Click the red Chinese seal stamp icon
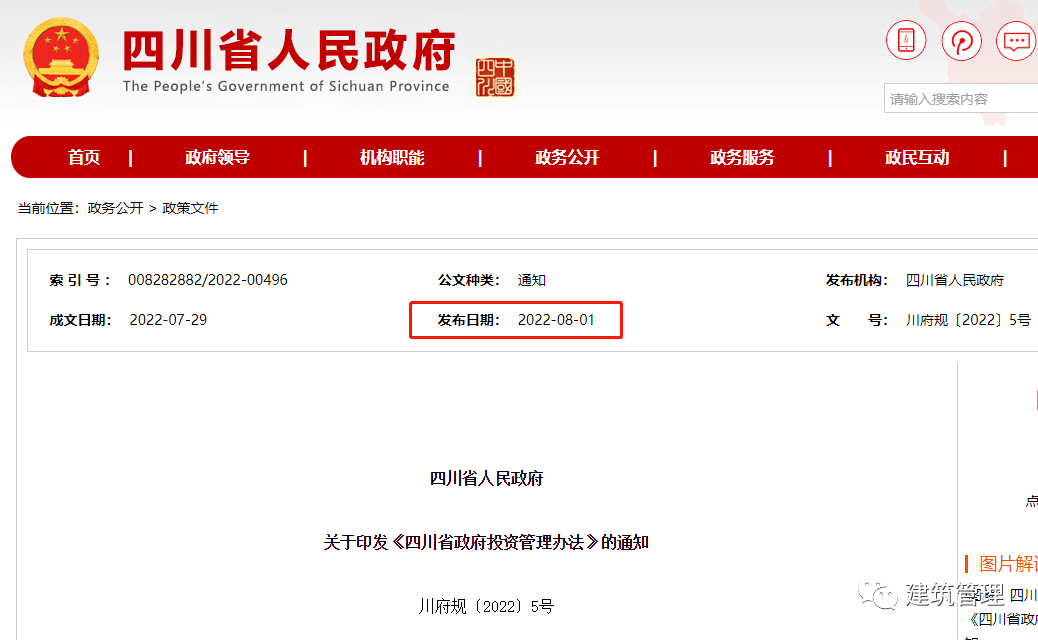Screen dimensions: 1038x640 tap(495, 77)
